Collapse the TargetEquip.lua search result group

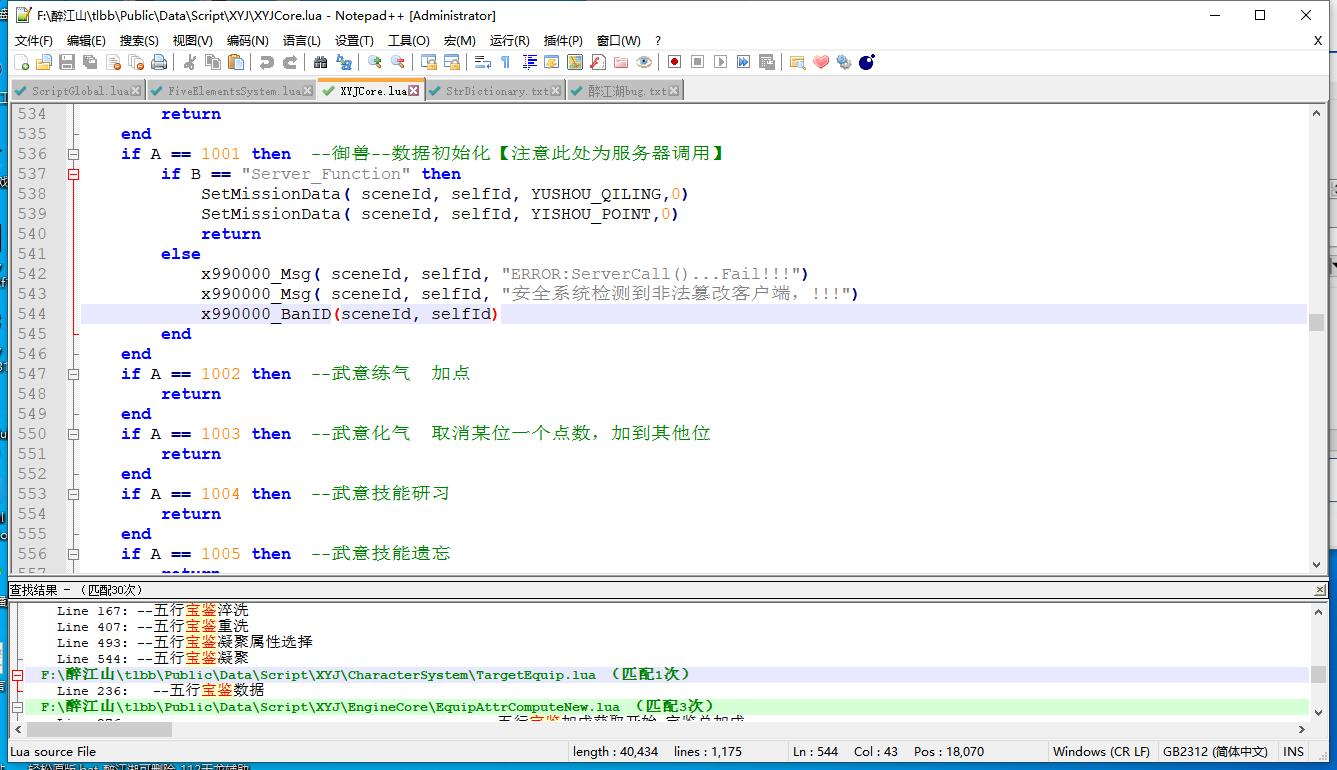pos(17,675)
